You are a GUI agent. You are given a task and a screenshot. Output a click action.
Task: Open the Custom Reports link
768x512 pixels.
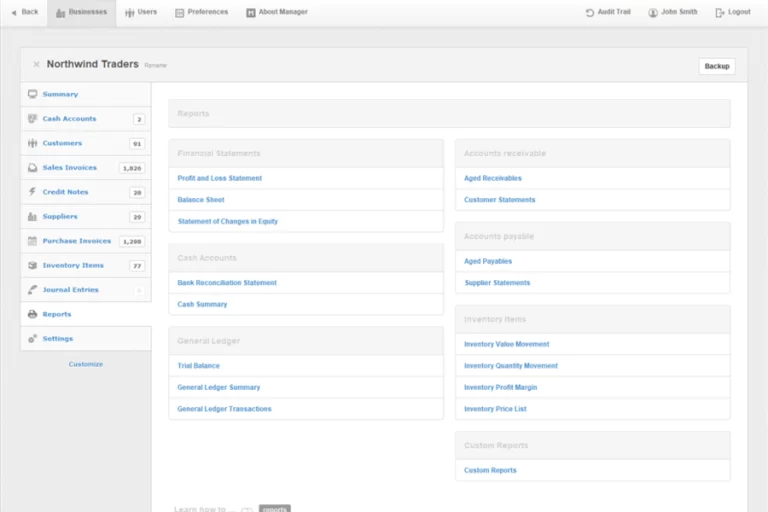[490, 470]
